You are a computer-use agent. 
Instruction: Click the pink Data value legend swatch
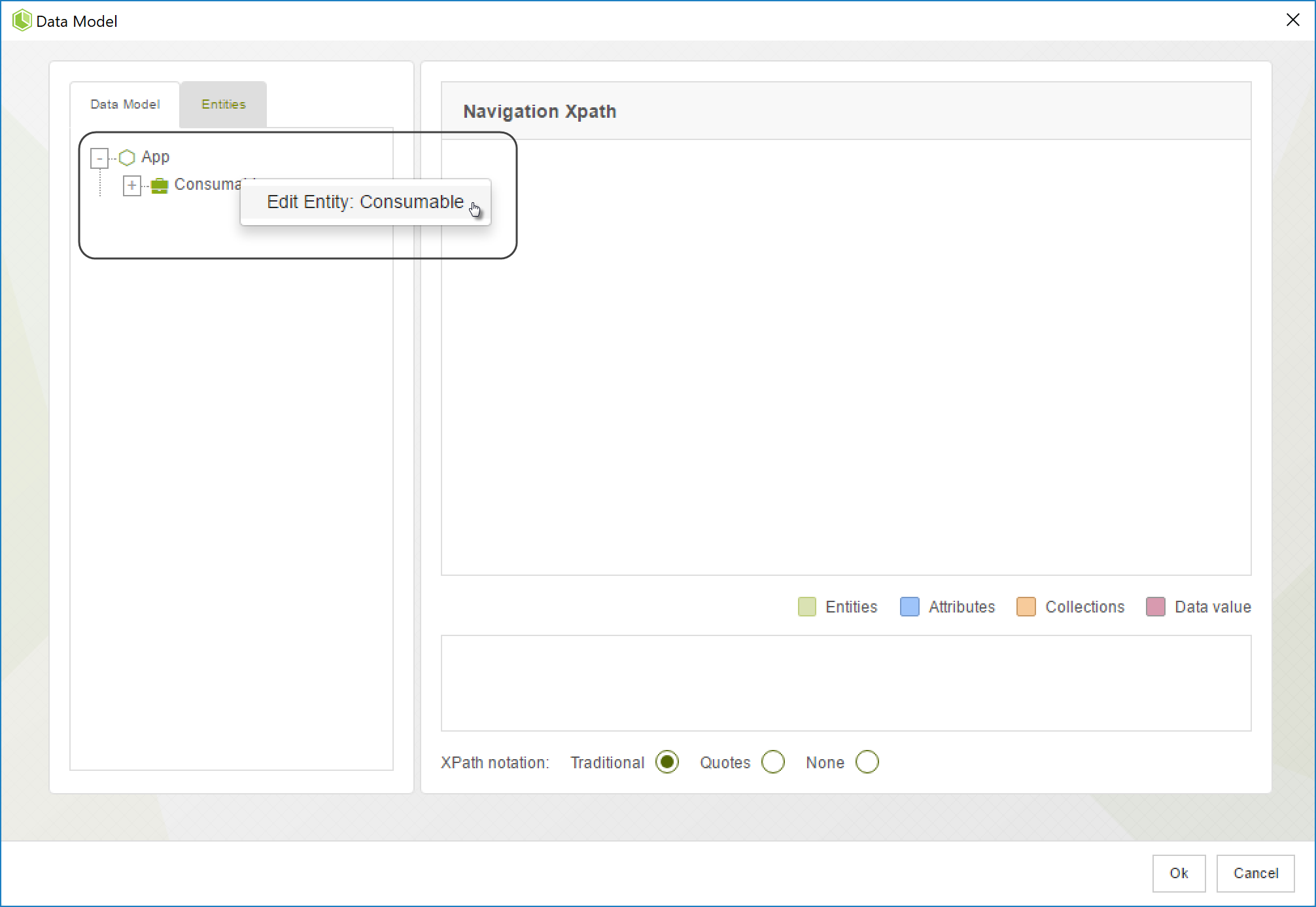pos(1155,607)
